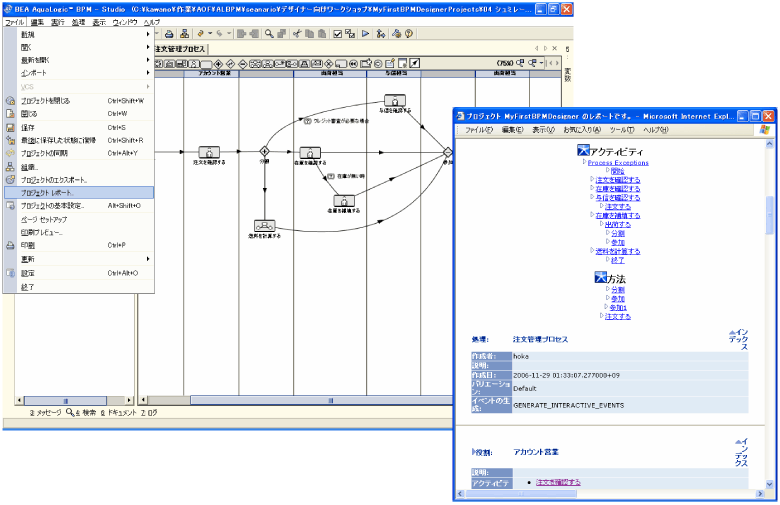Choose プロジェクト レポート menu entry

(79, 193)
